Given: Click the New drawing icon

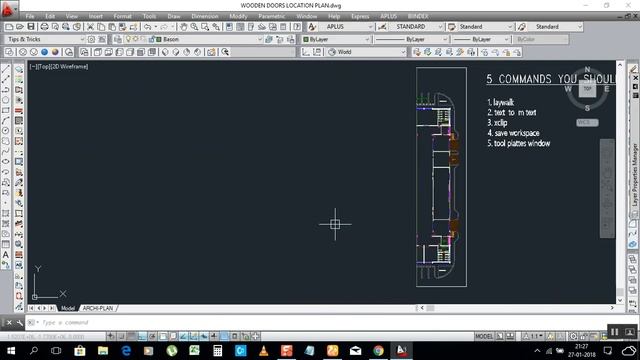Looking at the screenshot, I should coord(9,27).
